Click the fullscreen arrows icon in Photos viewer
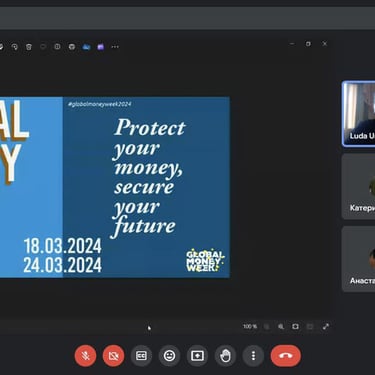Viewport: 375px width, 375px height. [326, 327]
